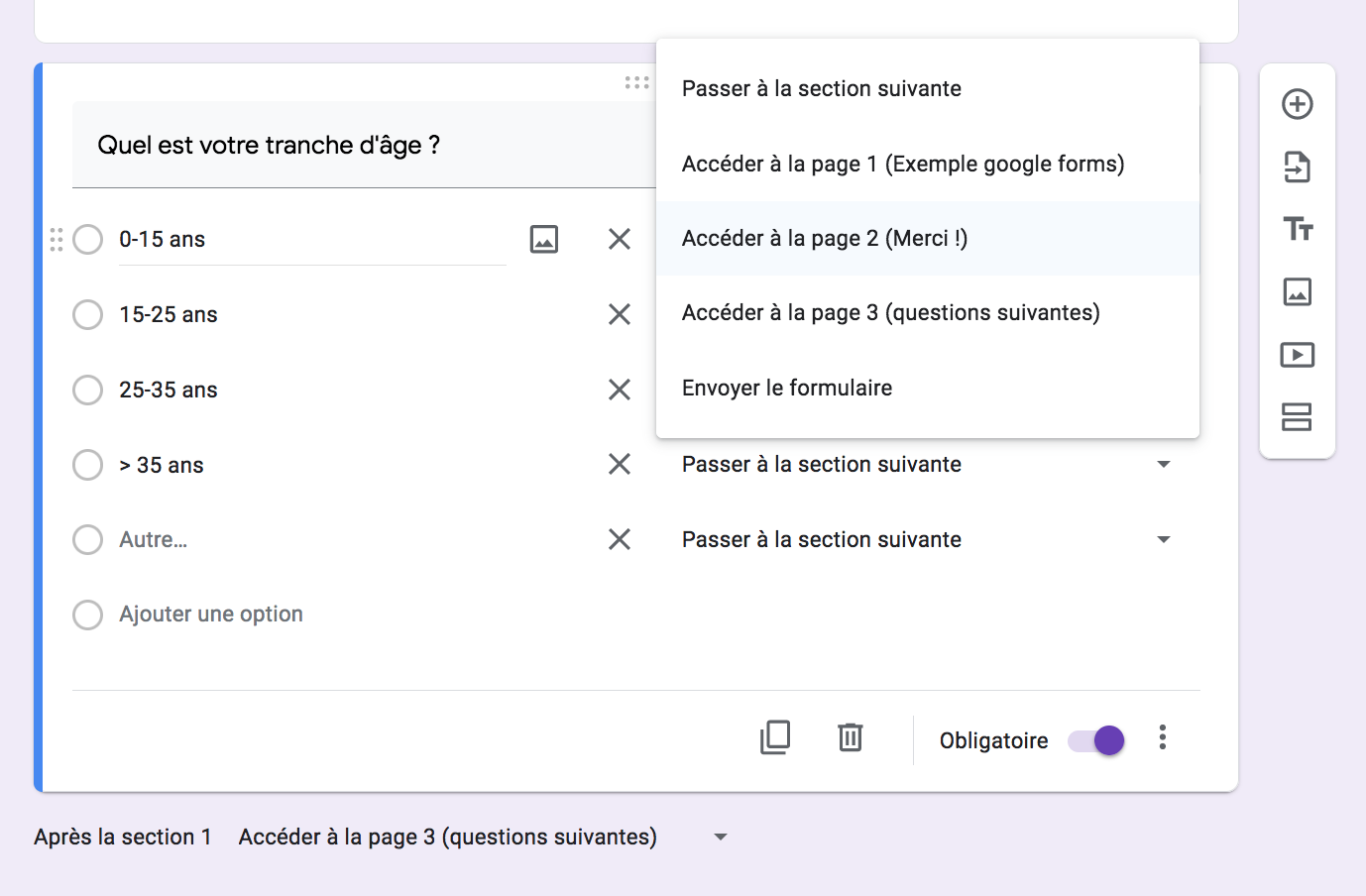Screen dimensions: 1366x896
Task: Click the radio circle for Autre…
Action: pos(88,539)
